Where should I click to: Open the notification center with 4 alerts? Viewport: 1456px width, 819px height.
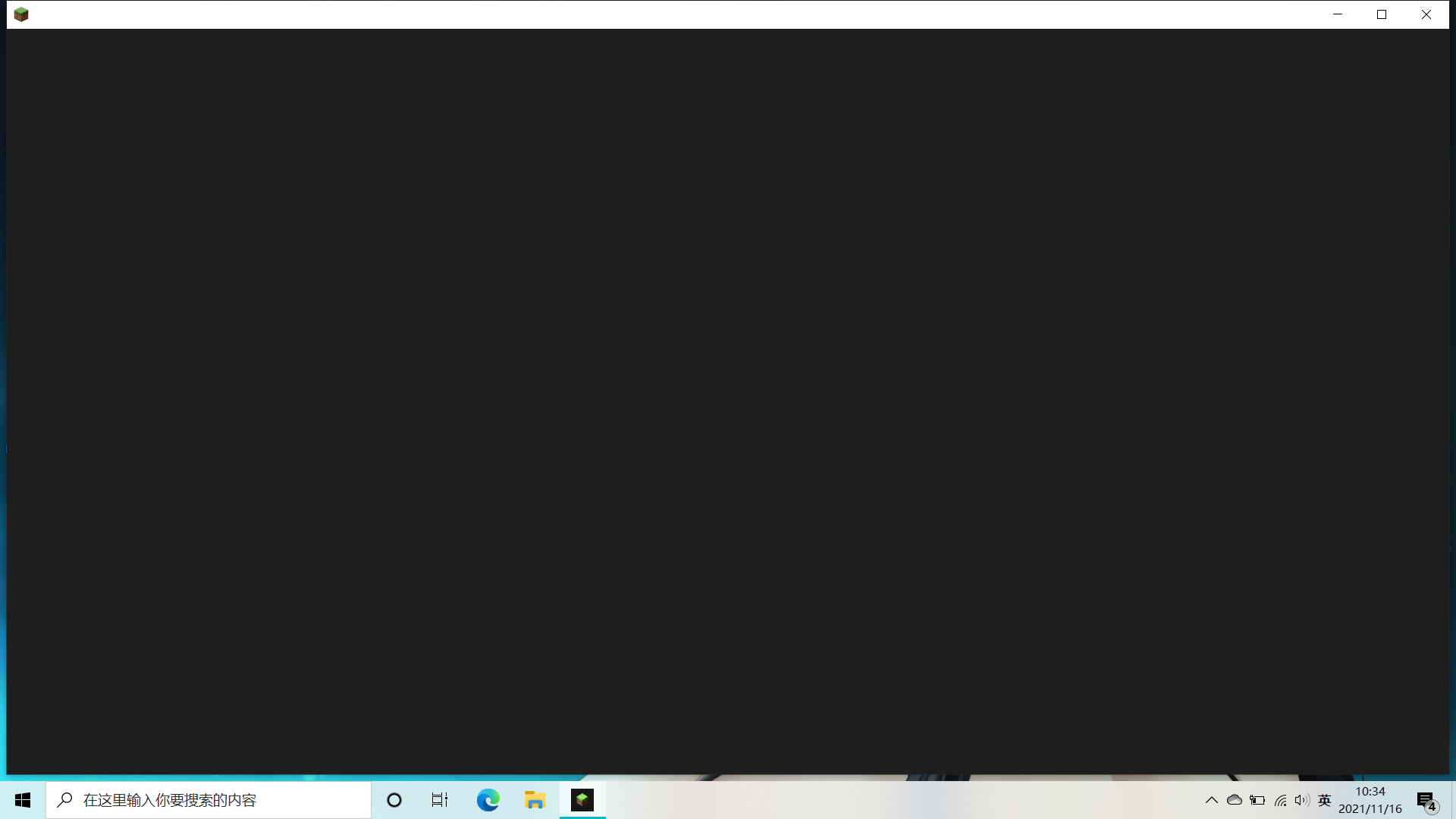pos(1426,801)
